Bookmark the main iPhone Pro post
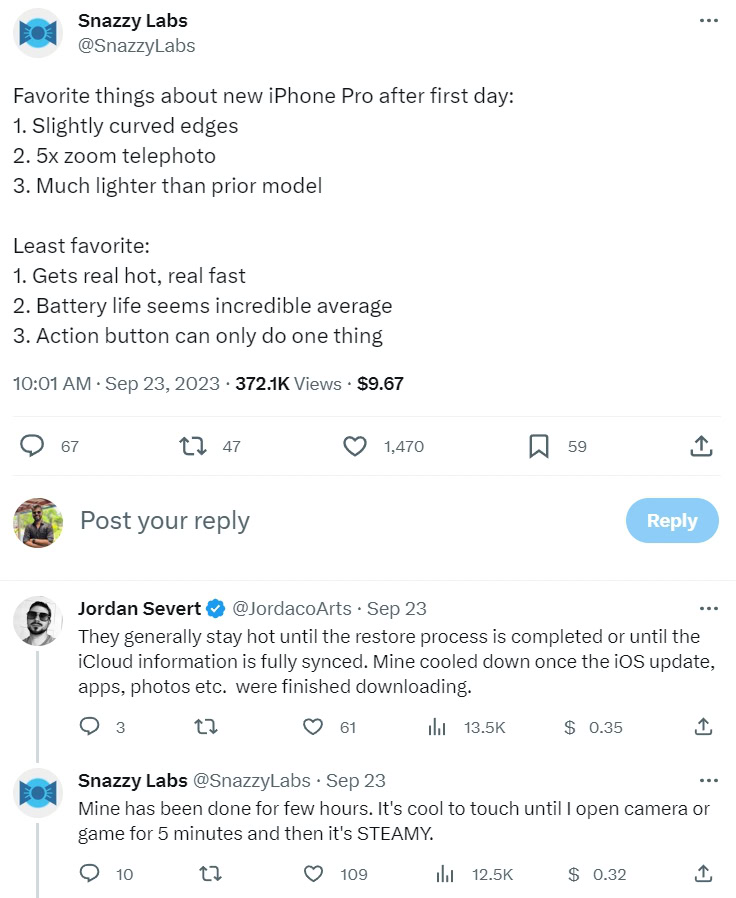This screenshot has width=736, height=898. (x=539, y=446)
